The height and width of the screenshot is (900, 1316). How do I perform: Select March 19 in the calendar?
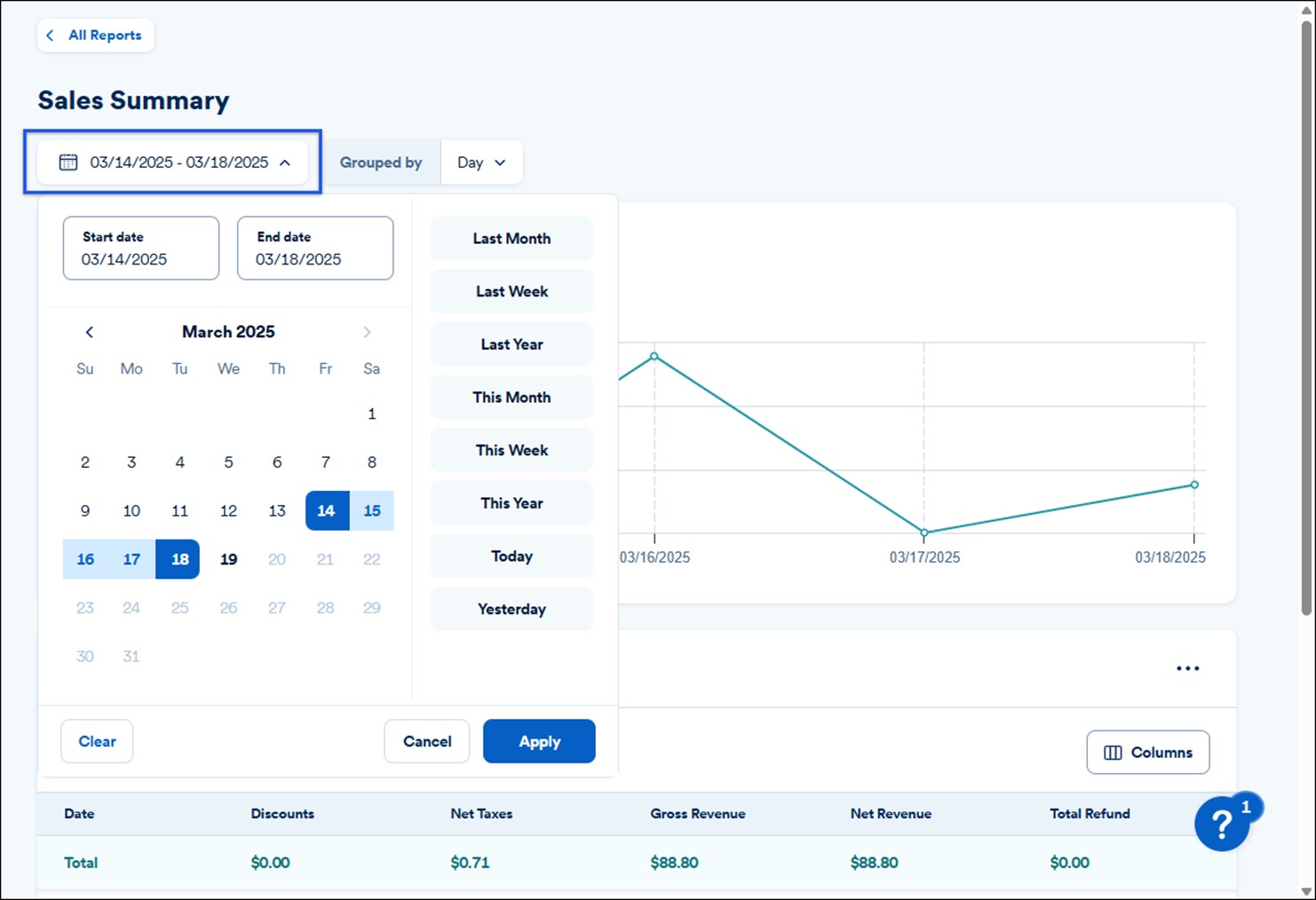click(x=228, y=559)
